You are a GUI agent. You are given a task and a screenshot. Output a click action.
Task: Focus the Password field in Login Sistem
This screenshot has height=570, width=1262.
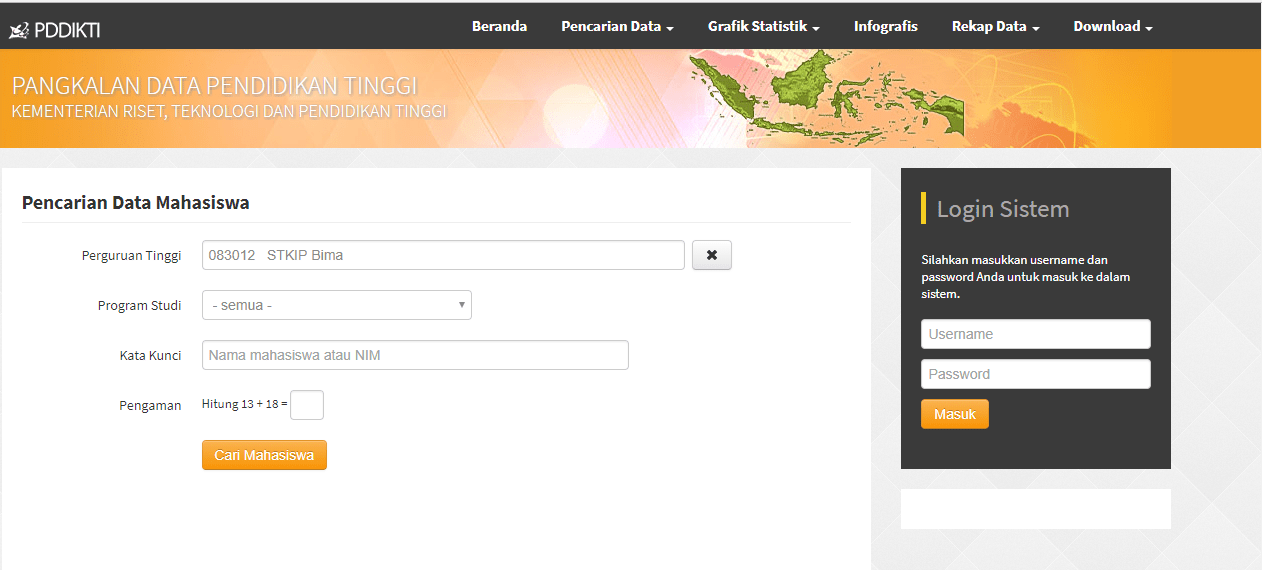pyautogui.click(x=1036, y=374)
